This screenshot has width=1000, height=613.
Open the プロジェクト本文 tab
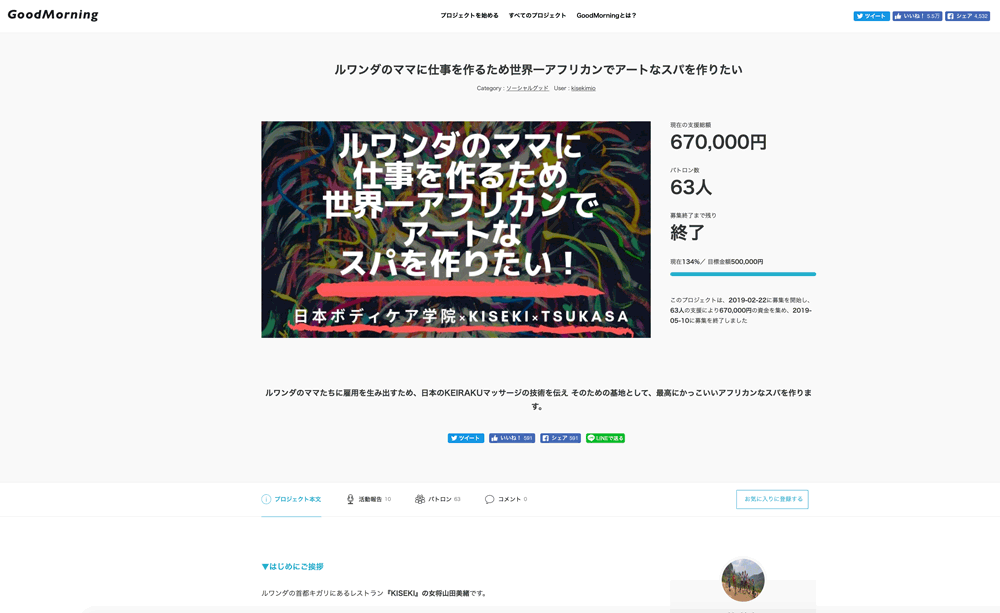291,499
